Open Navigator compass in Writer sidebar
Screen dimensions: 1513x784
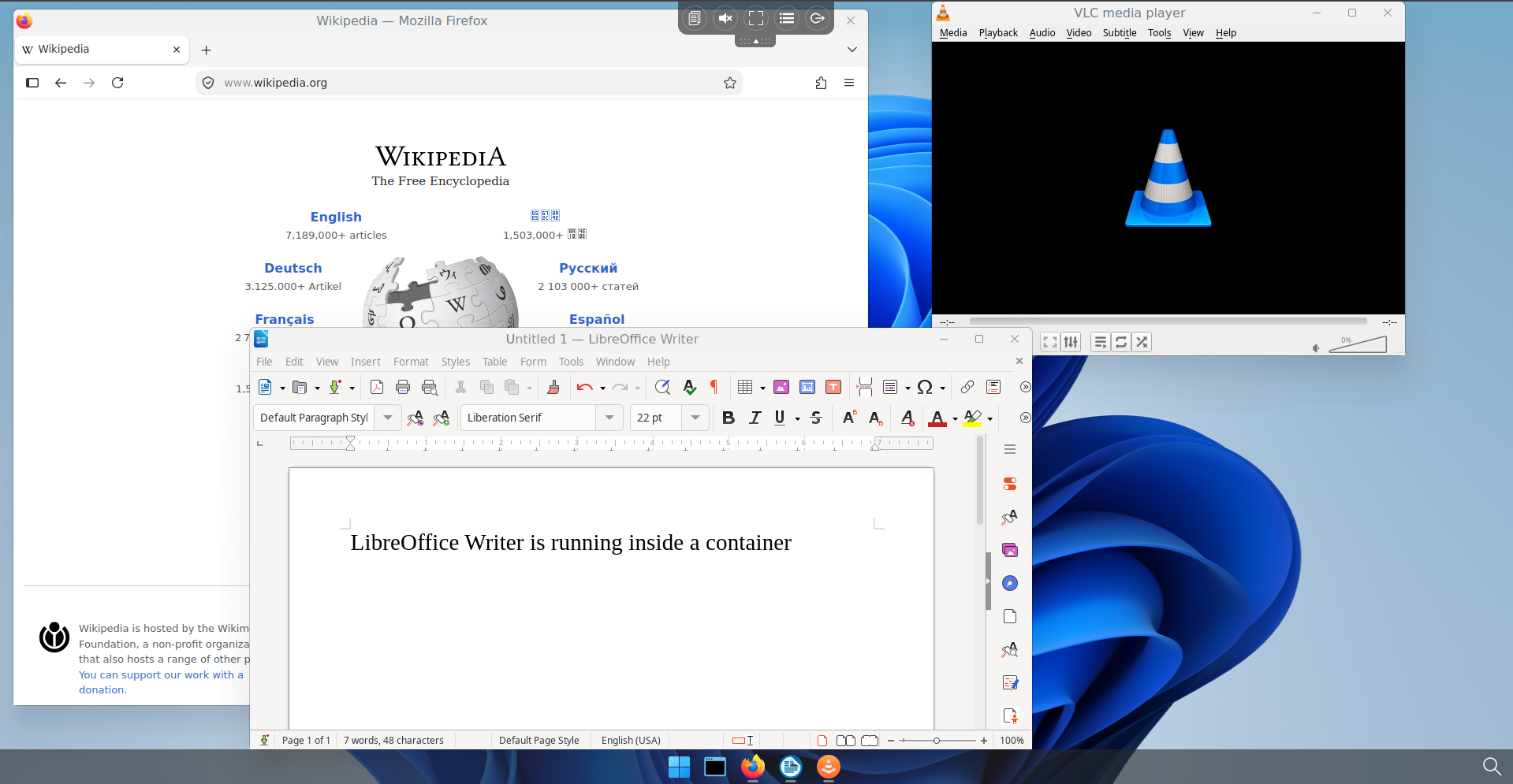point(1010,583)
